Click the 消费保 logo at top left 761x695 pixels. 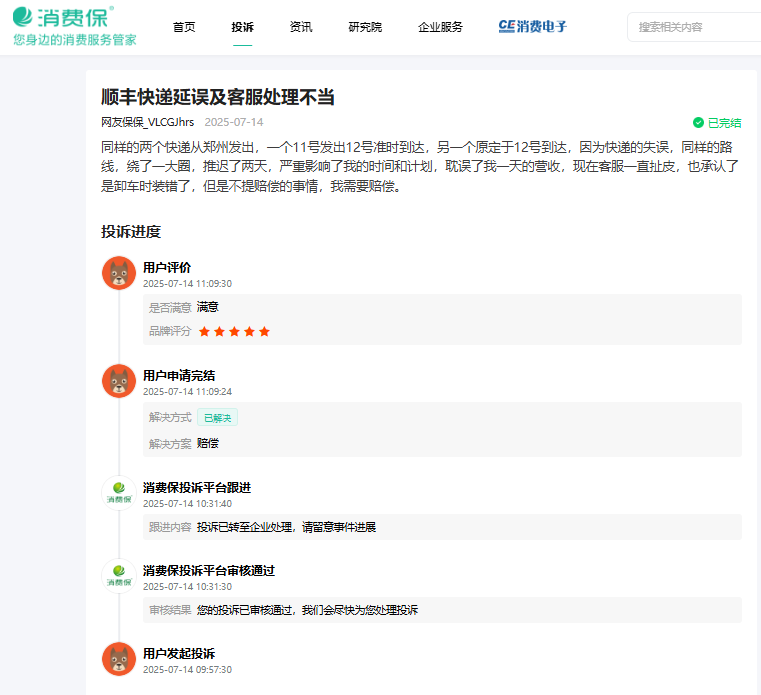pos(63,17)
